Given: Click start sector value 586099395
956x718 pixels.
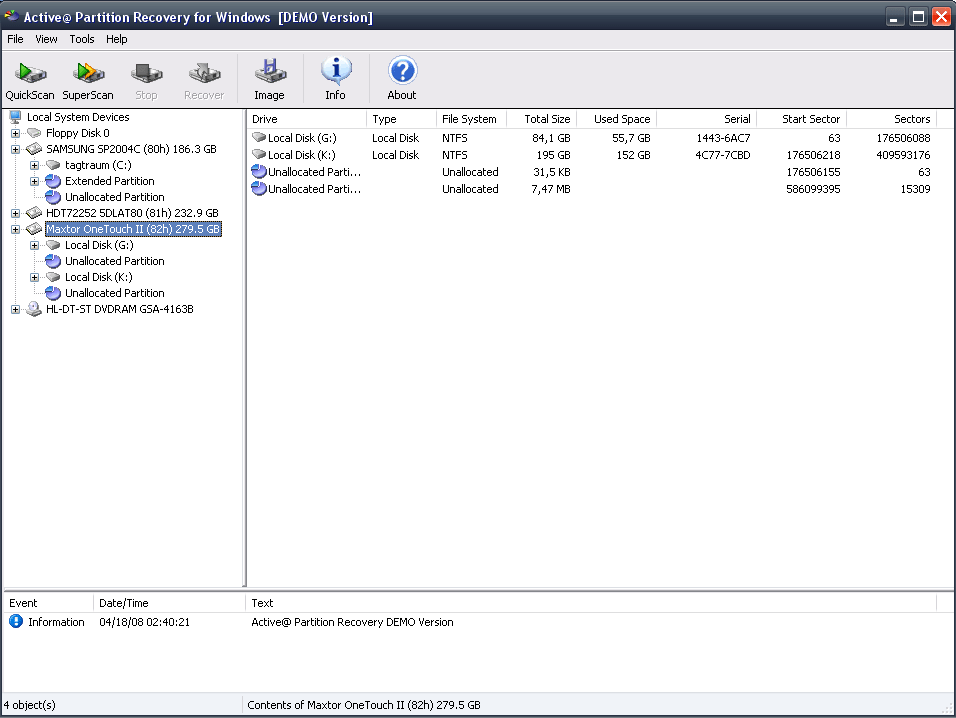Looking at the screenshot, I should (813, 189).
